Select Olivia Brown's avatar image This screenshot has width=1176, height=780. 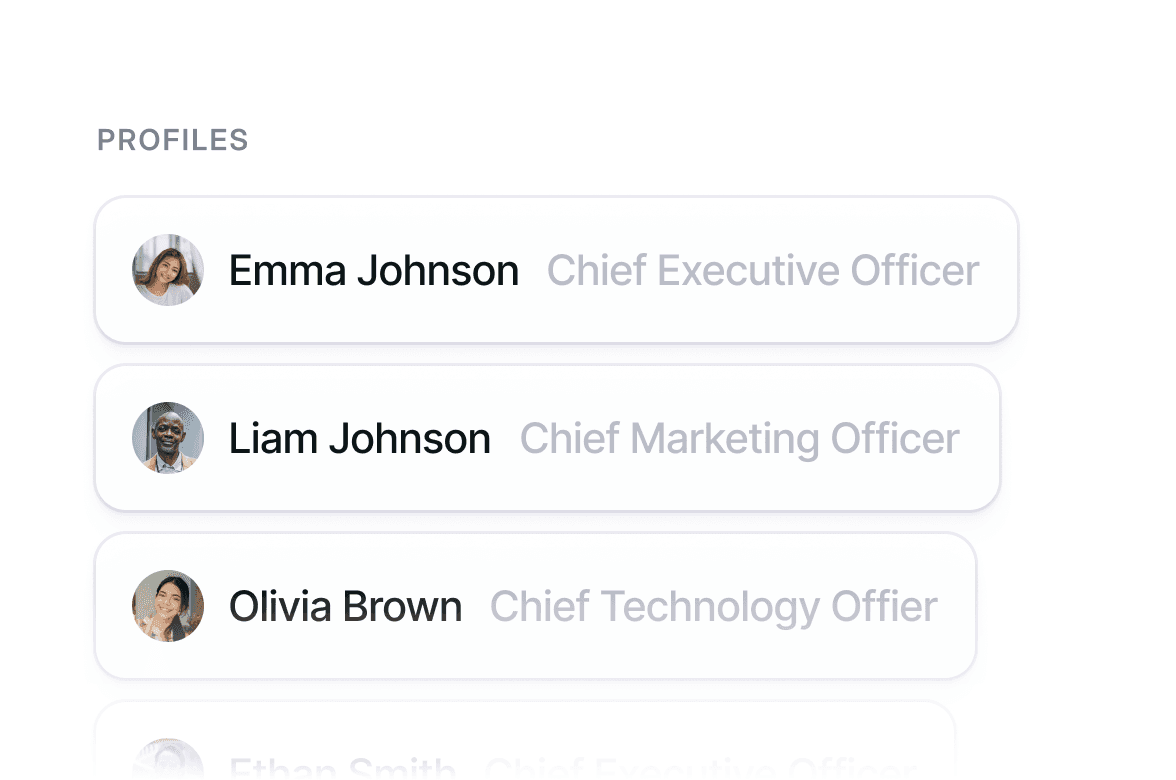point(168,606)
